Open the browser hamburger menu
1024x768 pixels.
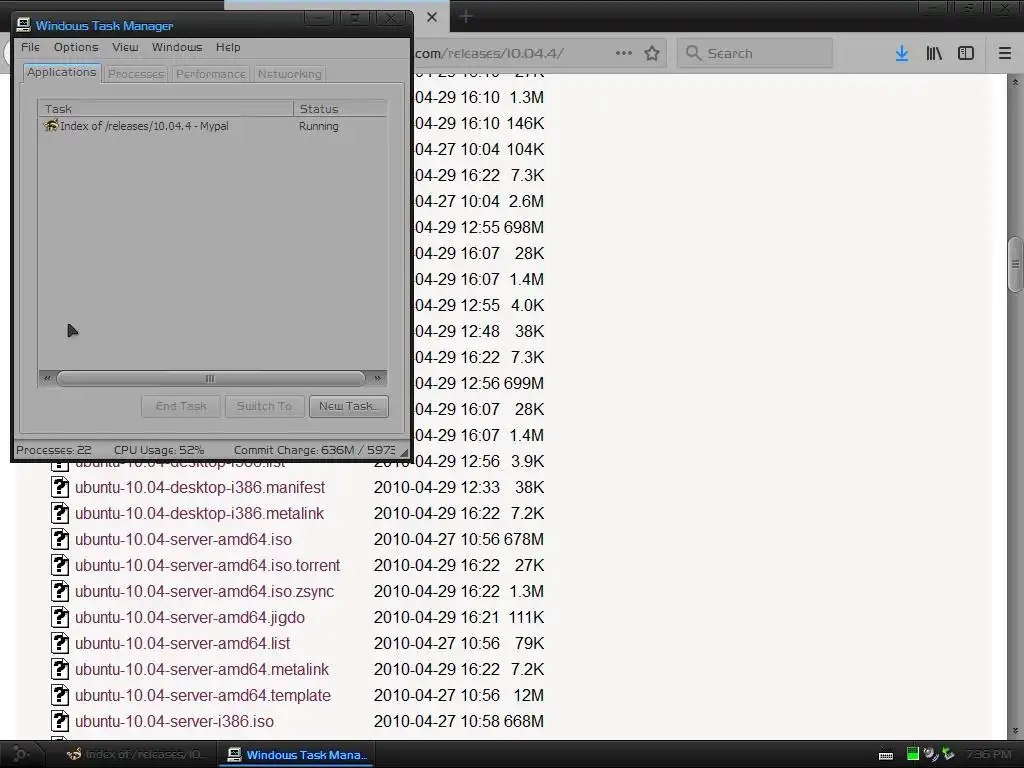coord(1005,53)
